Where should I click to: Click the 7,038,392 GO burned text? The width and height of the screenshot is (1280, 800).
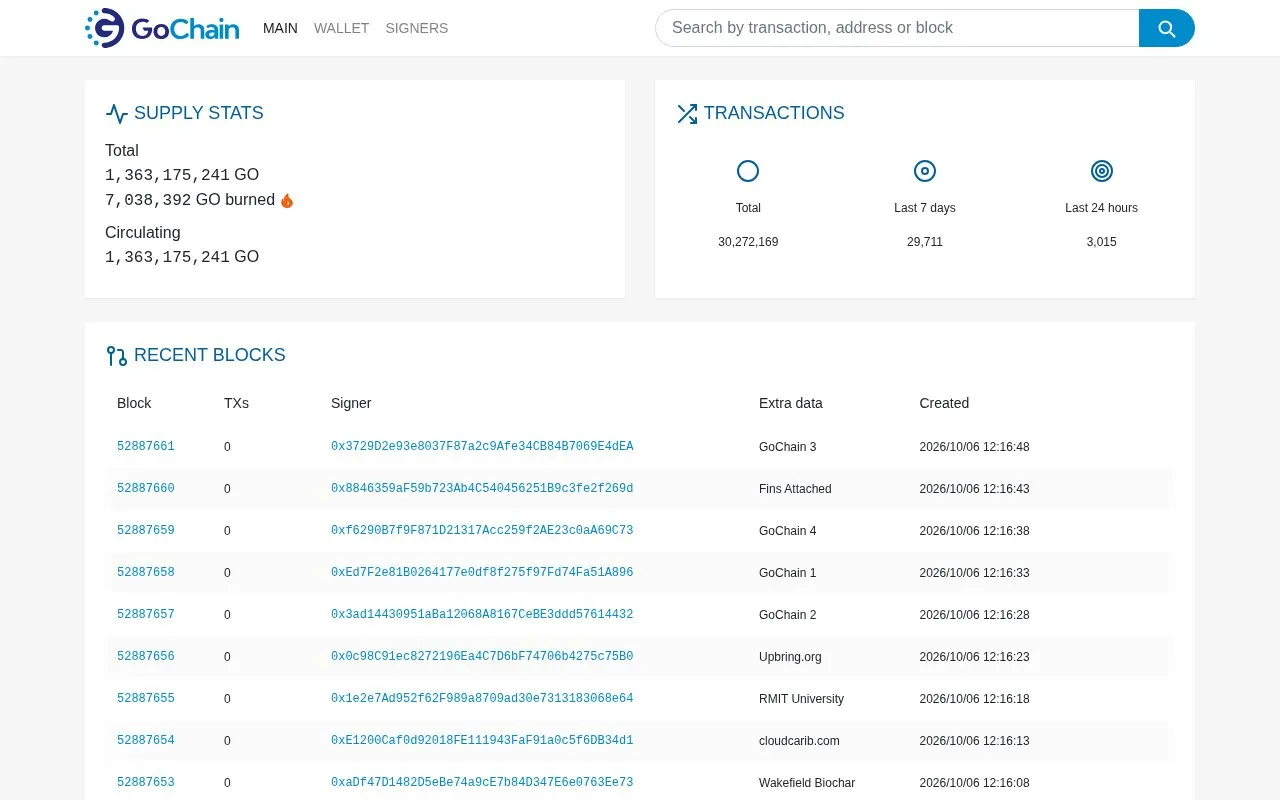point(190,200)
